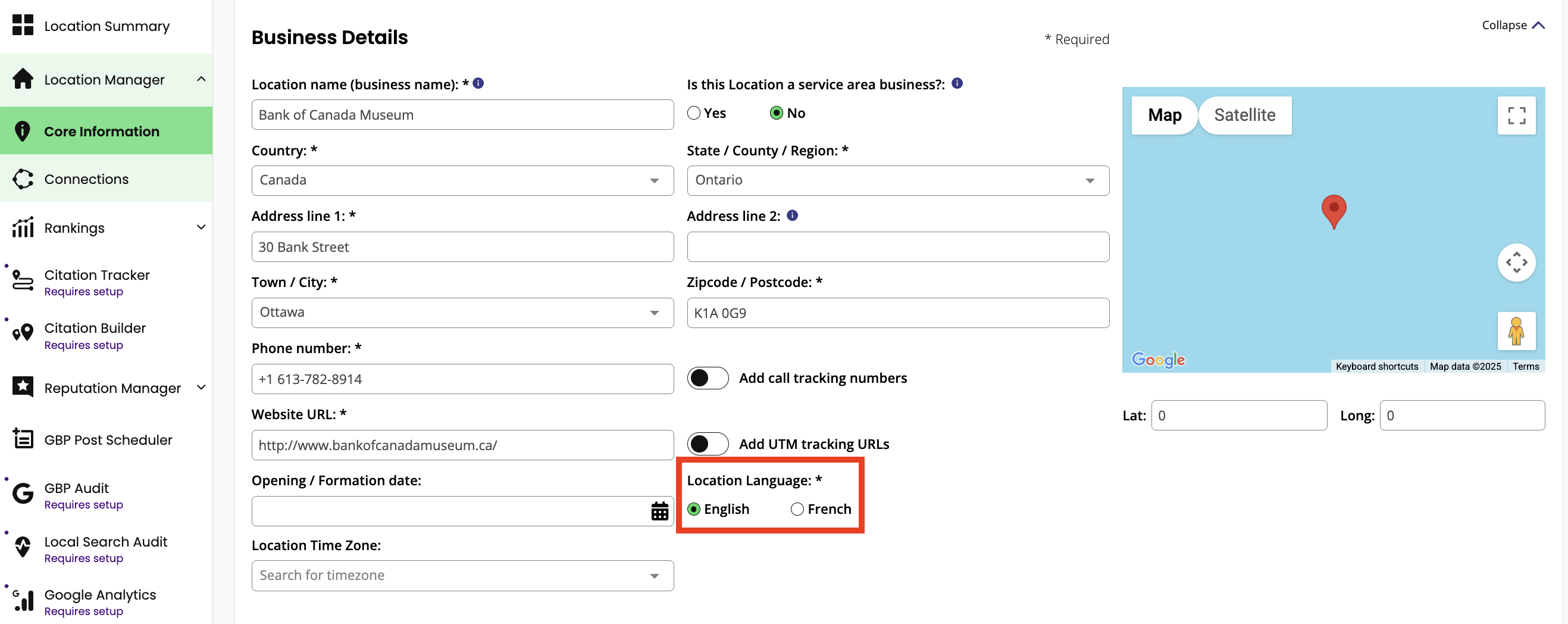The image size is (1568, 624).
Task: Open Connections menu item
Action: click(x=106, y=179)
